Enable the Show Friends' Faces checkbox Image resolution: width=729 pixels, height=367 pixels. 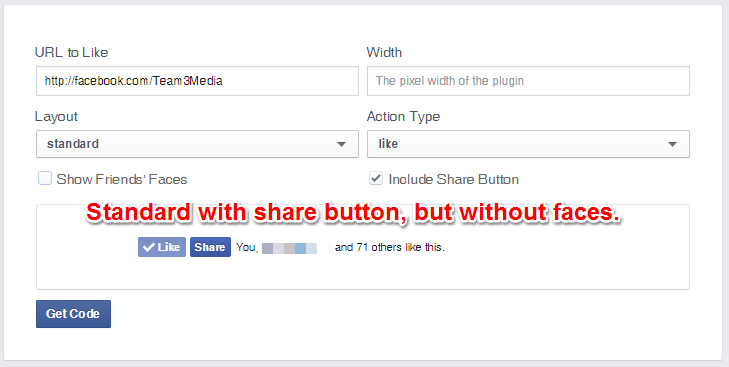[45, 179]
